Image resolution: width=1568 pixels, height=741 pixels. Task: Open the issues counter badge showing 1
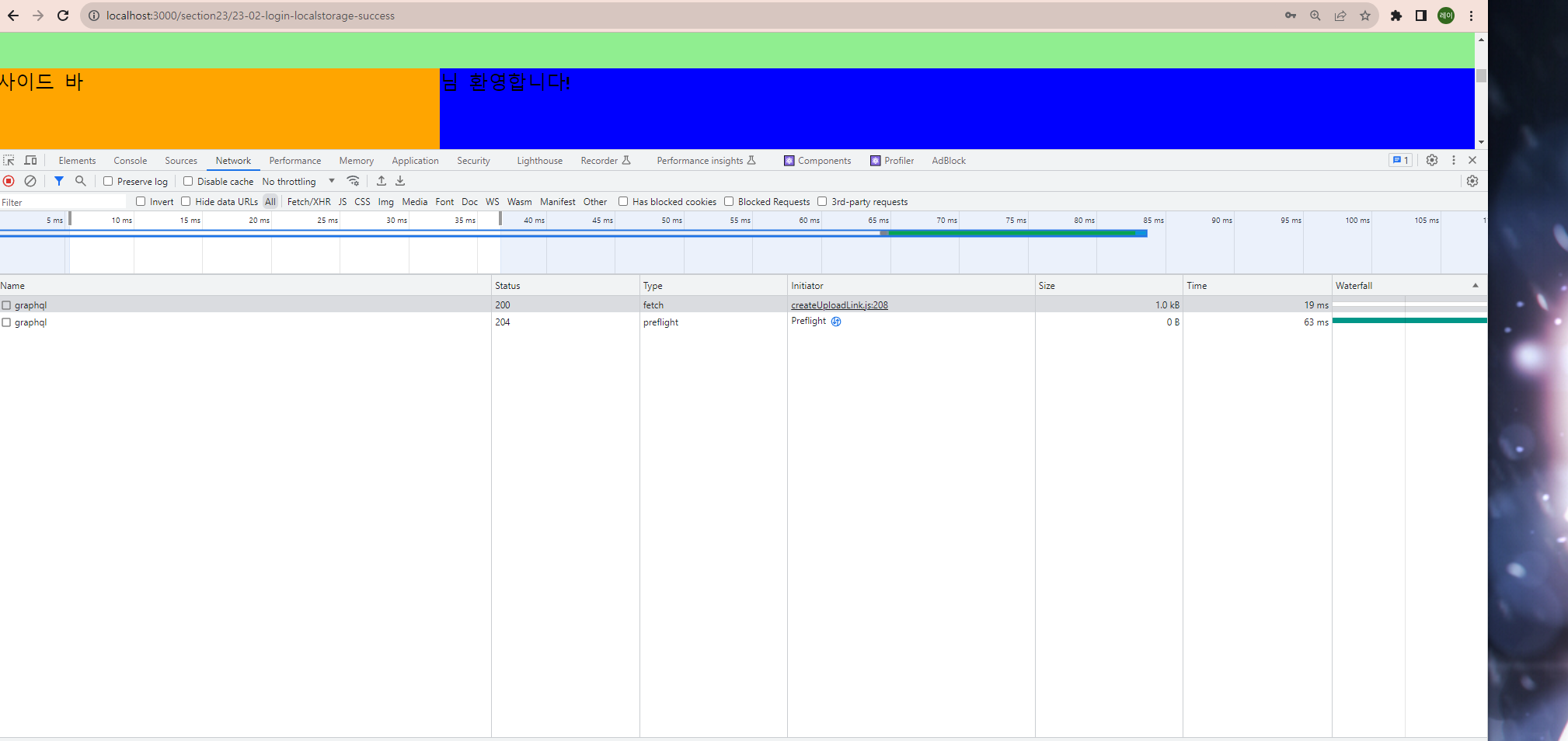(x=1400, y=160)
